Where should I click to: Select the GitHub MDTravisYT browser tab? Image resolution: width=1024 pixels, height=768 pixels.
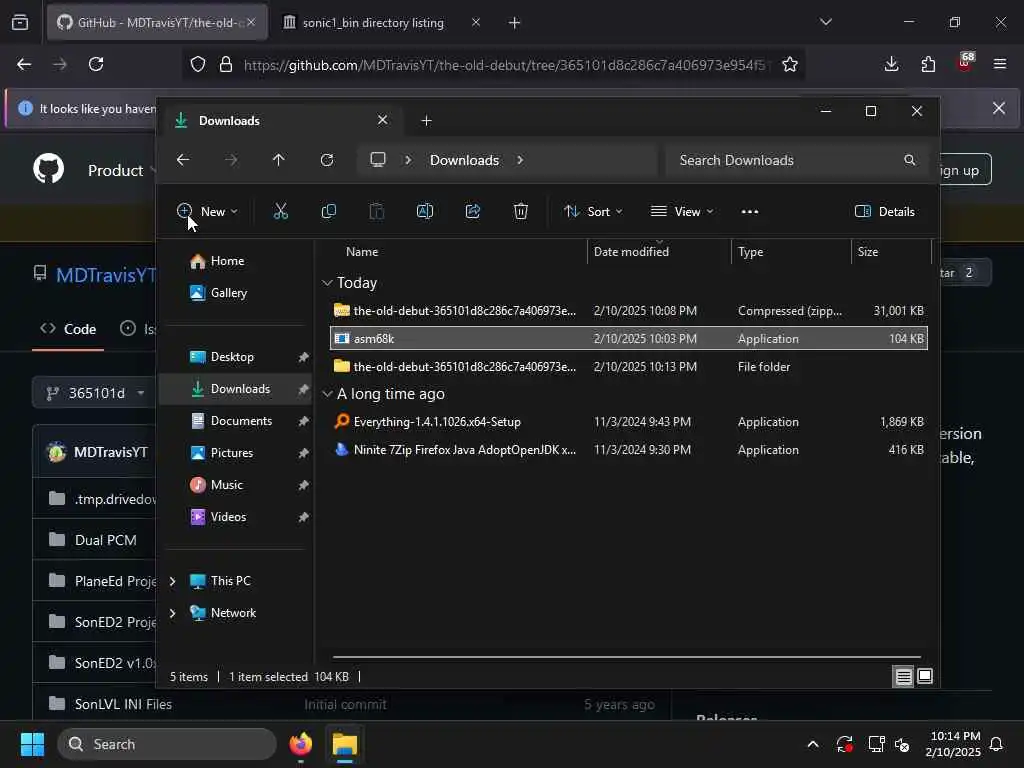(157, 23)
